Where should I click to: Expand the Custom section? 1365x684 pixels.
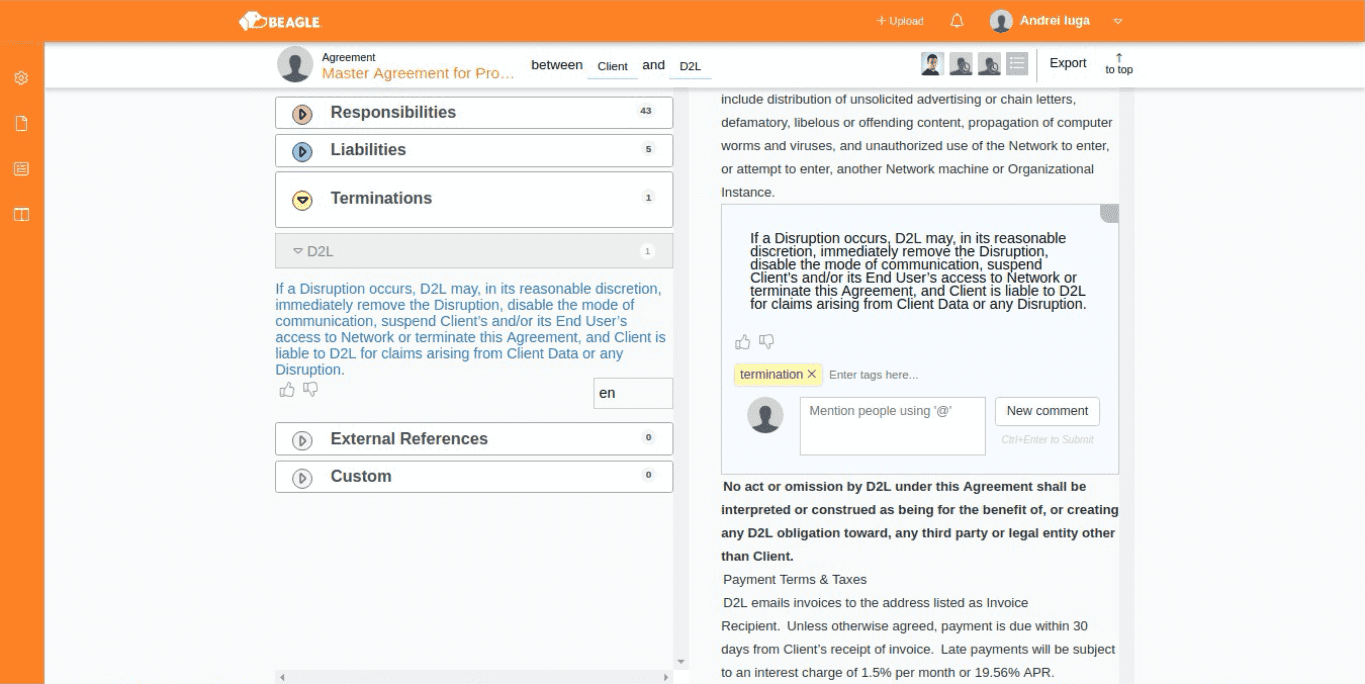(x=302, y=478)
